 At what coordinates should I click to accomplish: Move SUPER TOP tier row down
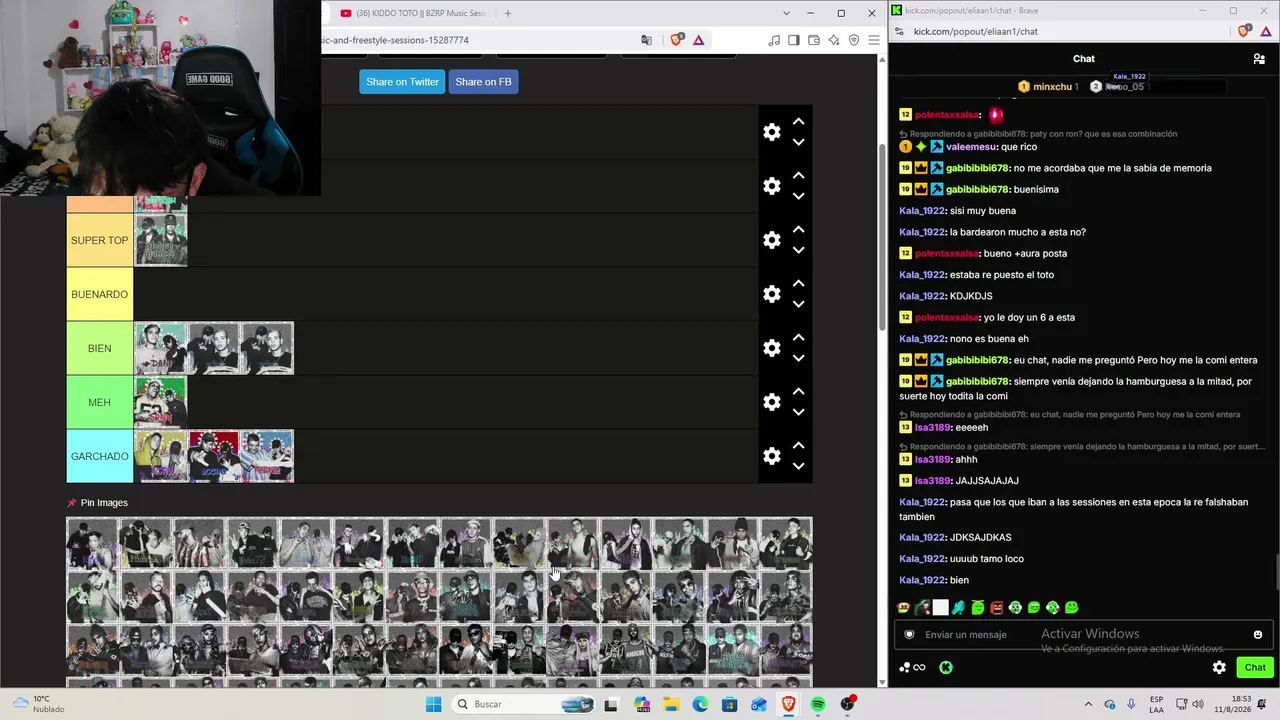tap(798, 250)
